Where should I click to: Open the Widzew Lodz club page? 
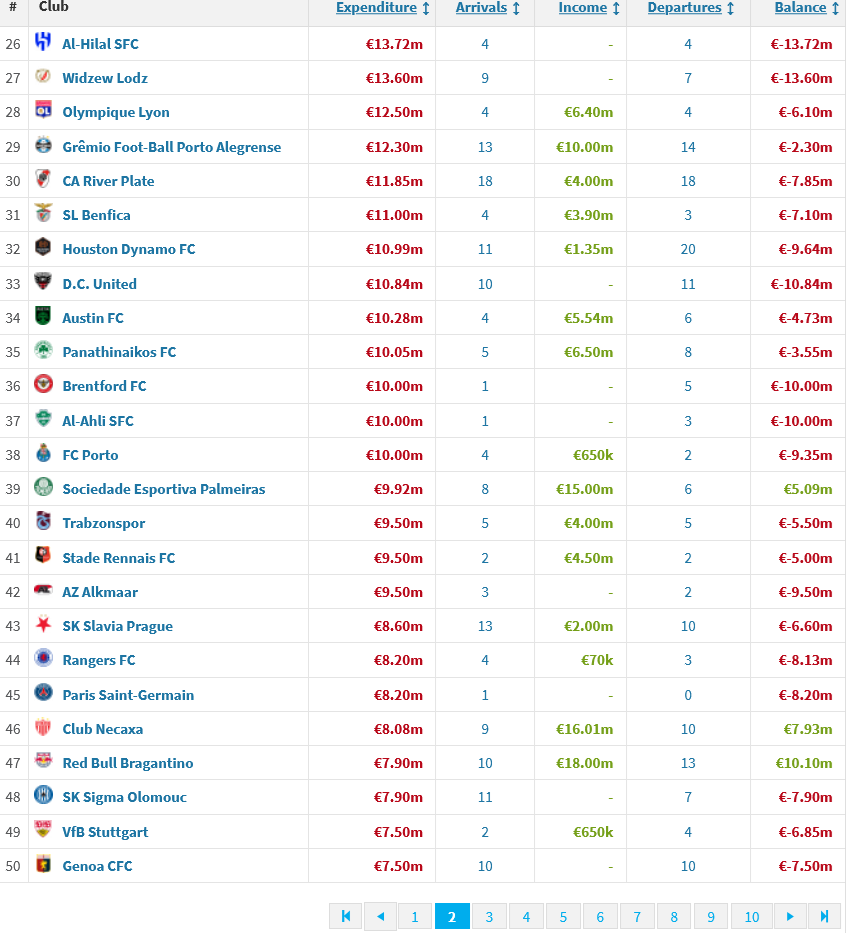tap(104, 78)
